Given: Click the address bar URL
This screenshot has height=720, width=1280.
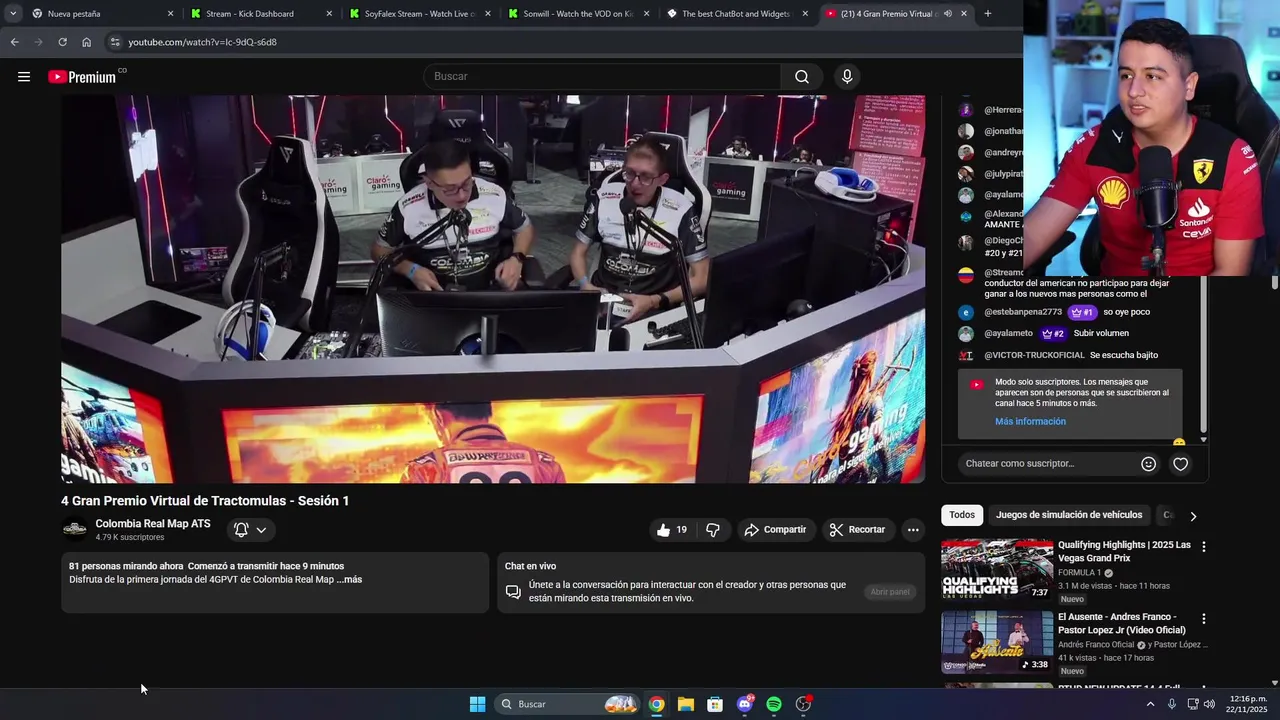Looking at the screenshot, I should click(x=202, y=42).
